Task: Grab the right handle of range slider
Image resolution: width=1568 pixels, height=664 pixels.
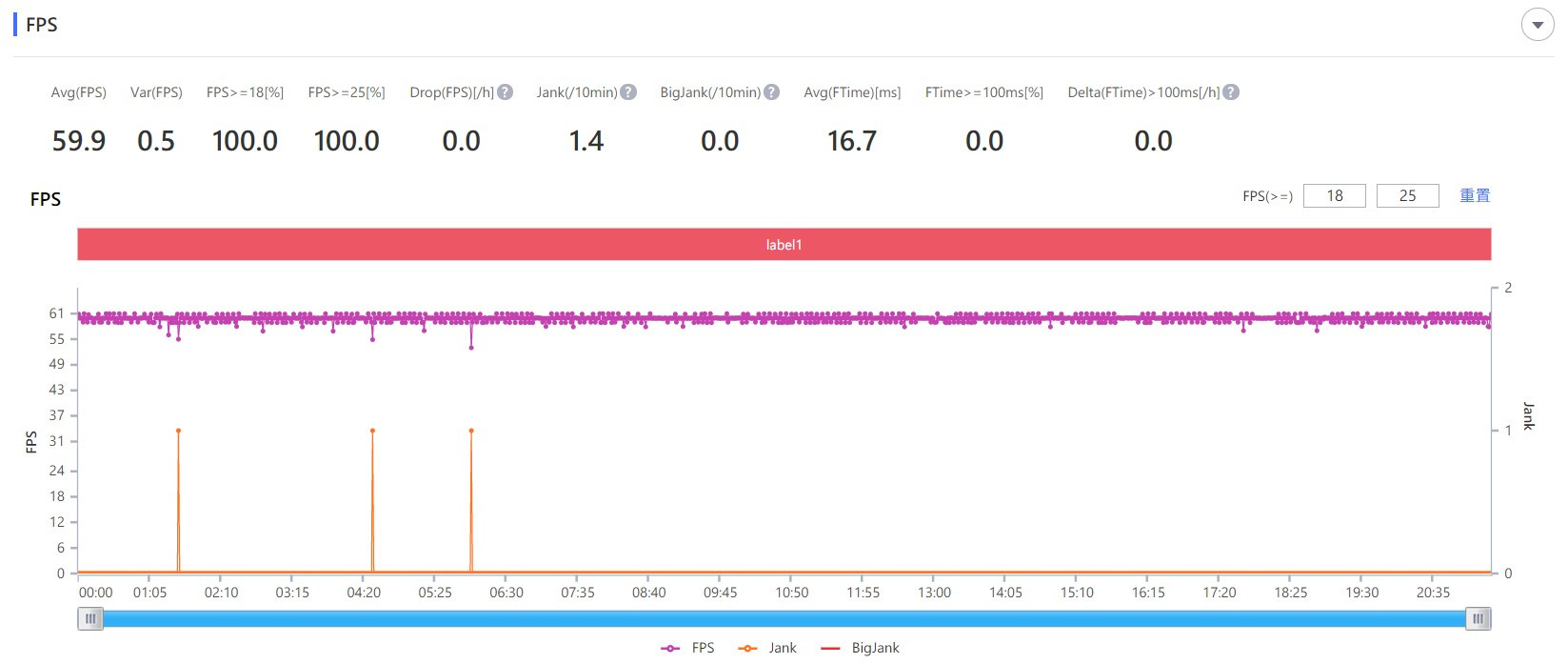Action: (x=1478, y=619)
